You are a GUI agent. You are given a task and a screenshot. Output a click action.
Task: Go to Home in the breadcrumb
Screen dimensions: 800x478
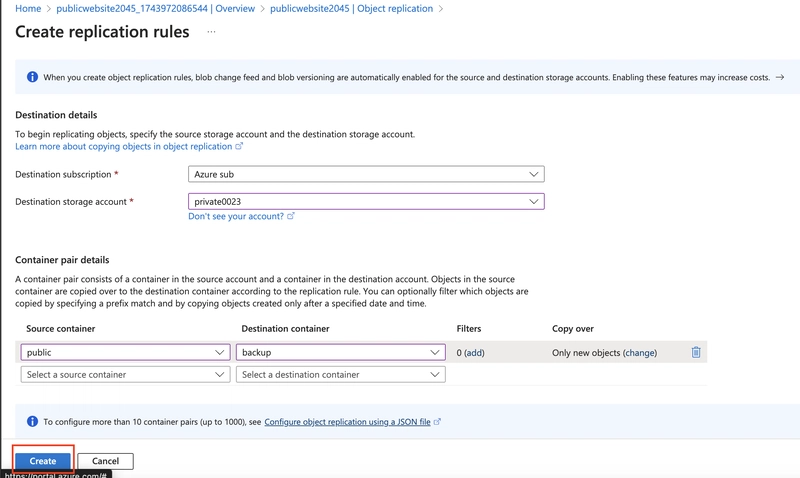[28, 8]
